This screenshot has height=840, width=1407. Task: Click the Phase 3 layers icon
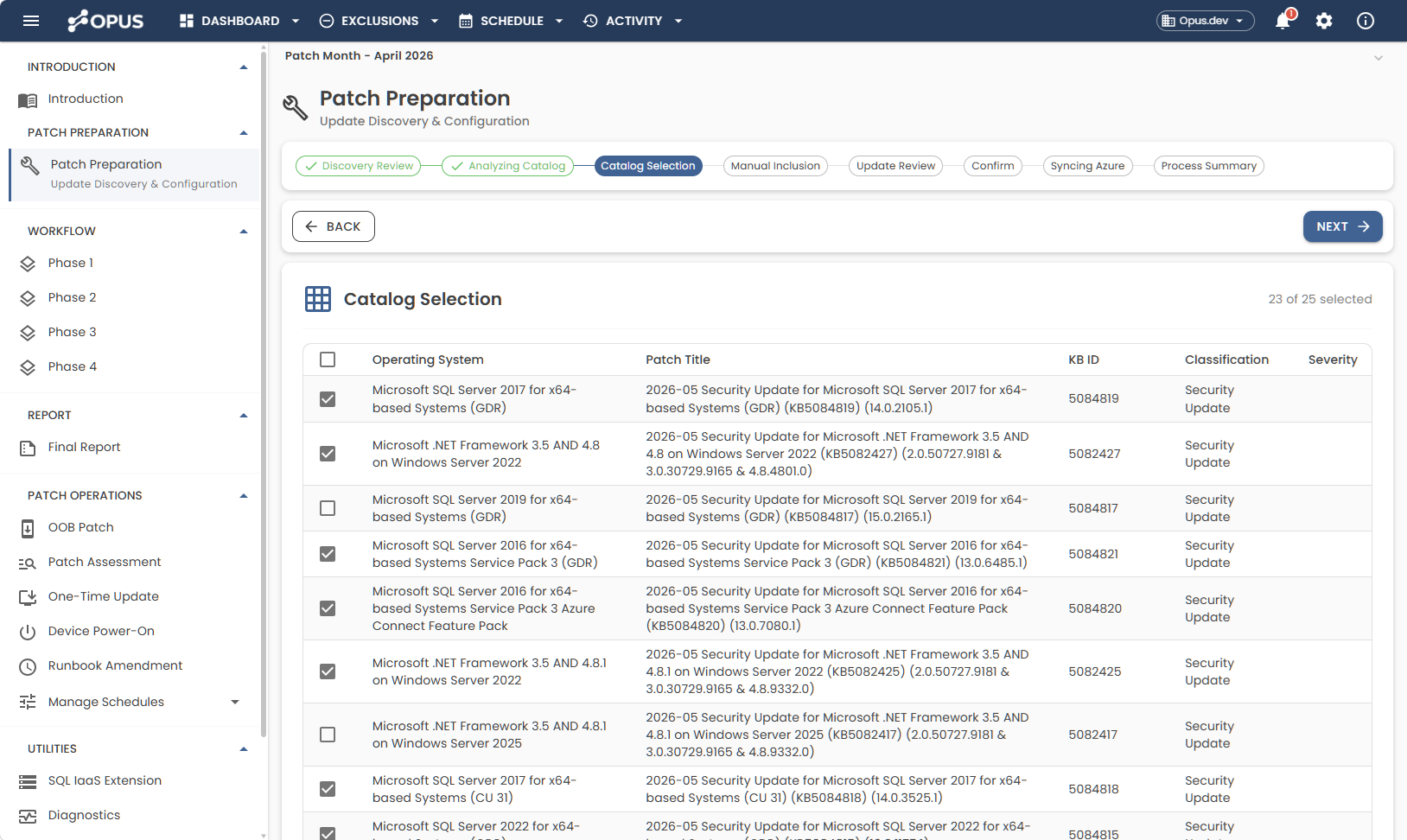(28, 333)
